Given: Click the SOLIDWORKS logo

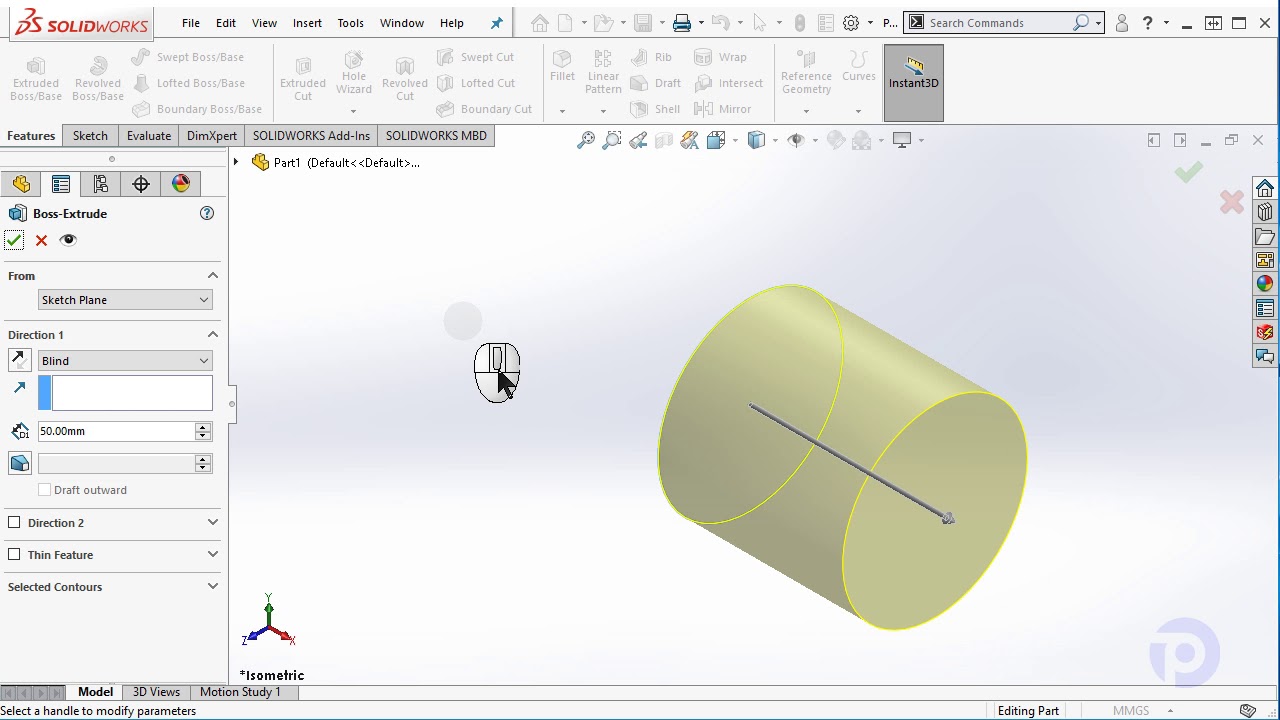Looking at the screenshot, I should click(x=82, y=24).
